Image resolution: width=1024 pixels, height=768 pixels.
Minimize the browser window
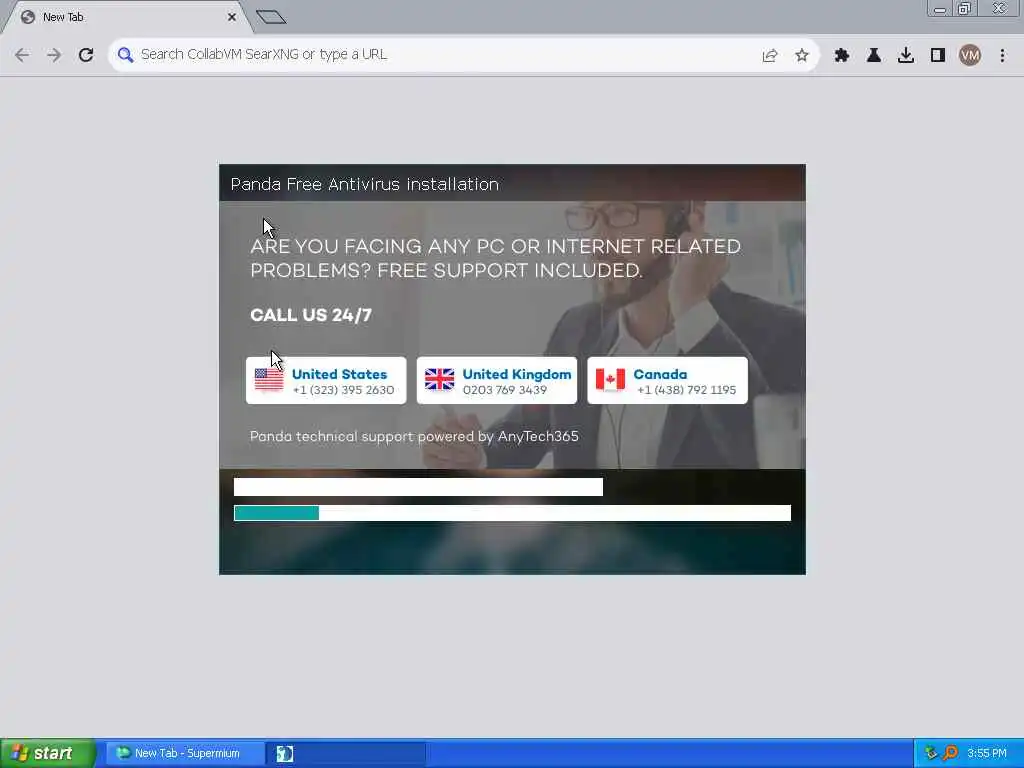(x=940, y=8)
